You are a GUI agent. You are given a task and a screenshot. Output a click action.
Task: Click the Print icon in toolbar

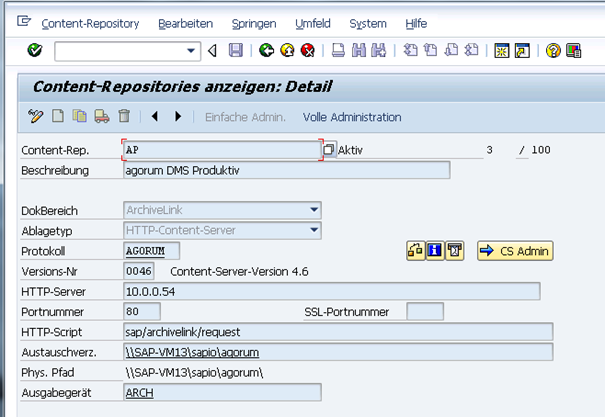338,51
